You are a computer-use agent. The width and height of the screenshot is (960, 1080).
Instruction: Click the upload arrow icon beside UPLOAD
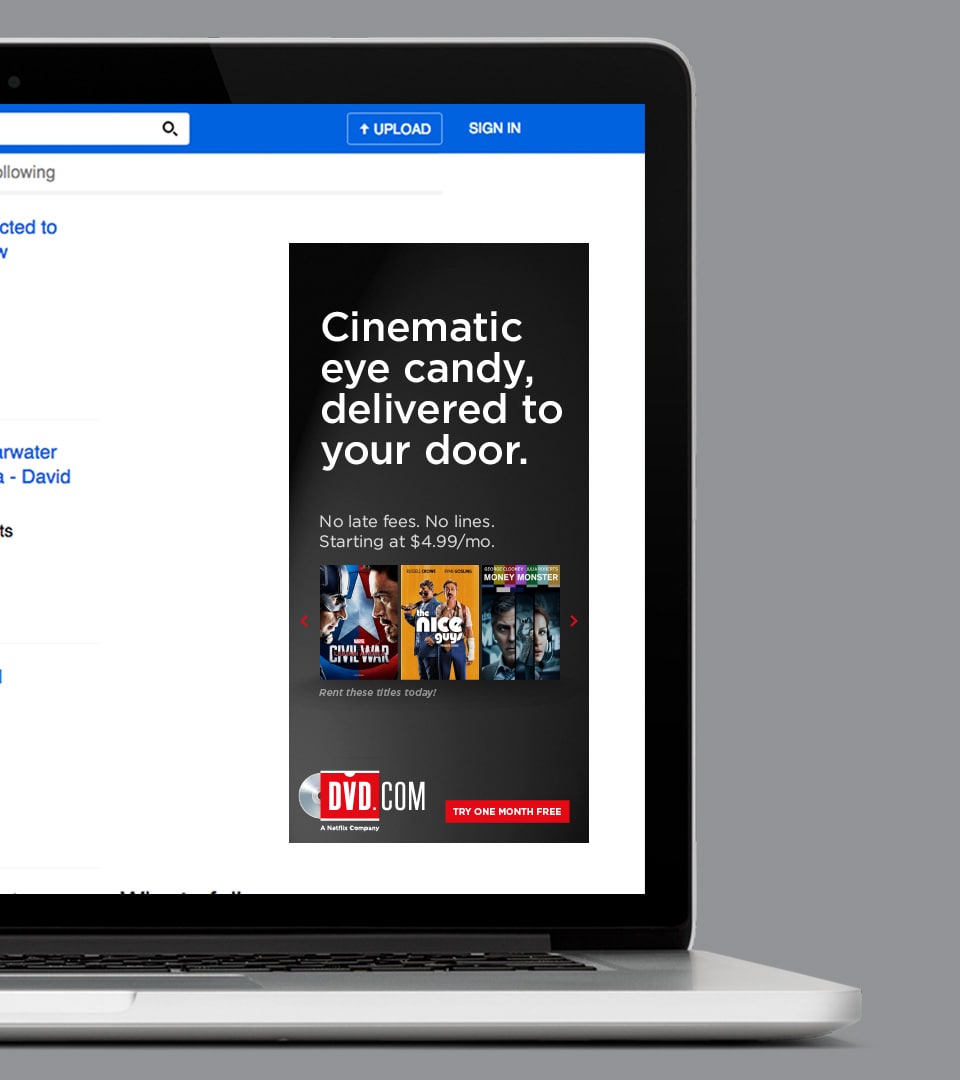click(363, 128)
